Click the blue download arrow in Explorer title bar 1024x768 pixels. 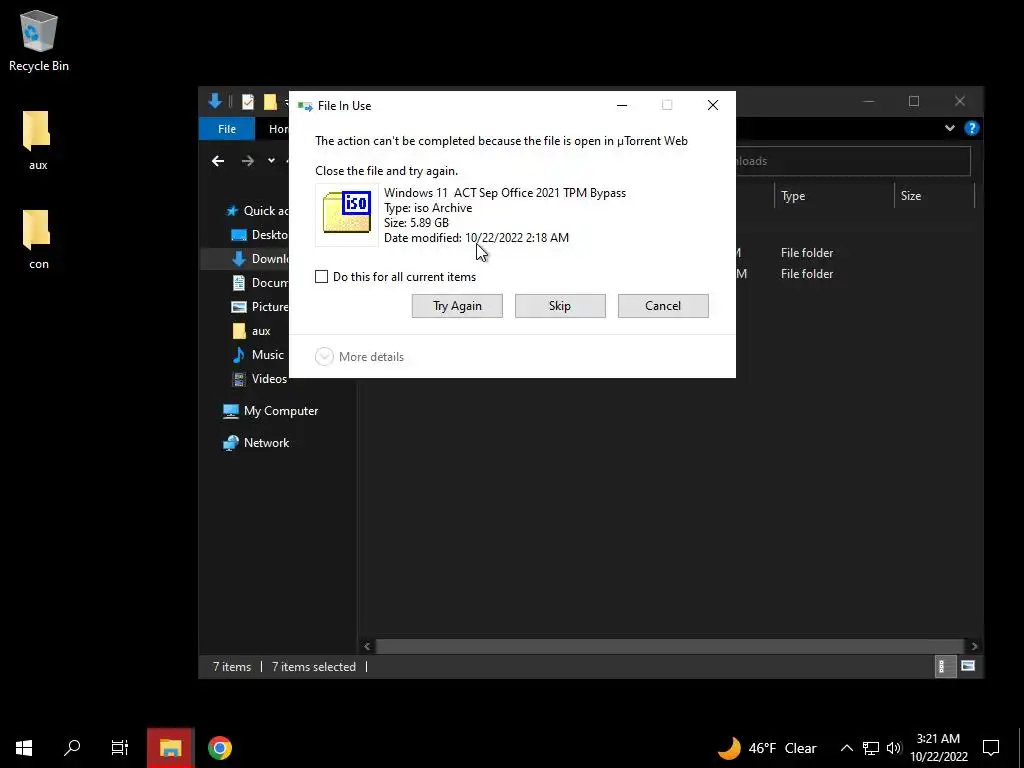click(215, 101)
